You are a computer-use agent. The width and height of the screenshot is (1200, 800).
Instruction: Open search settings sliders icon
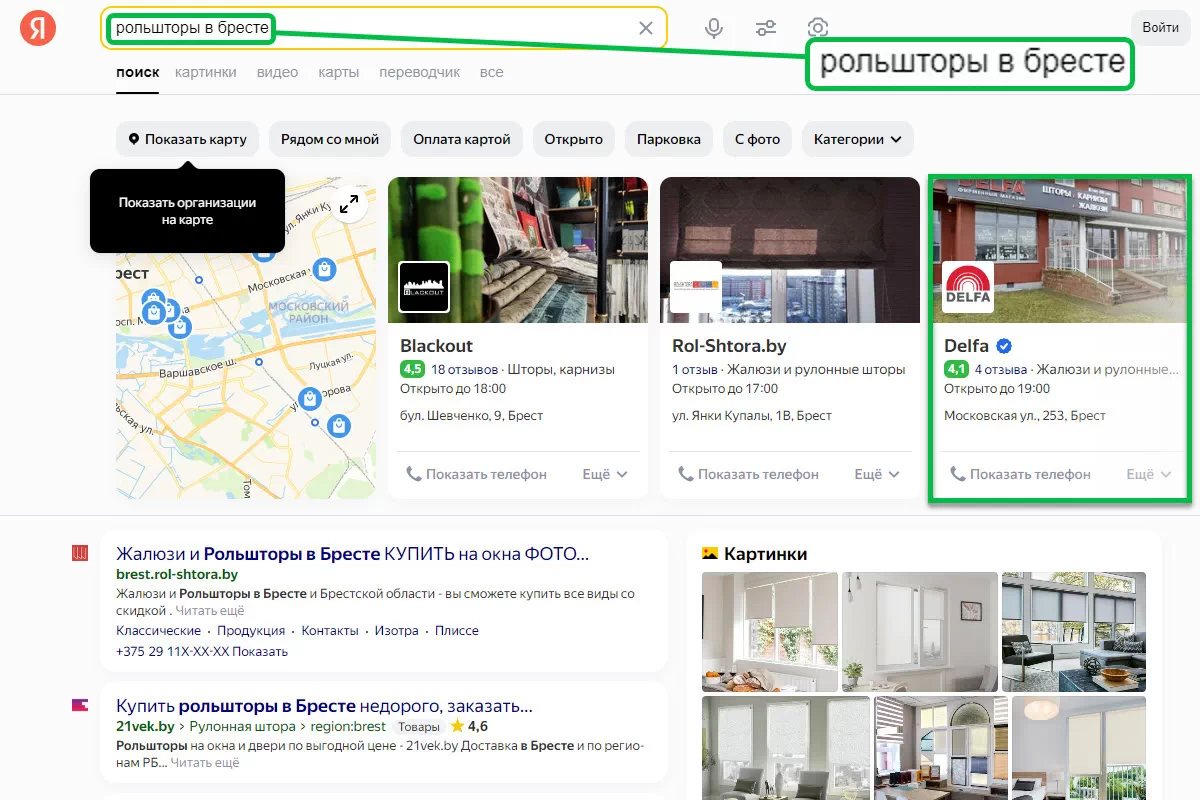pos(766,28)
